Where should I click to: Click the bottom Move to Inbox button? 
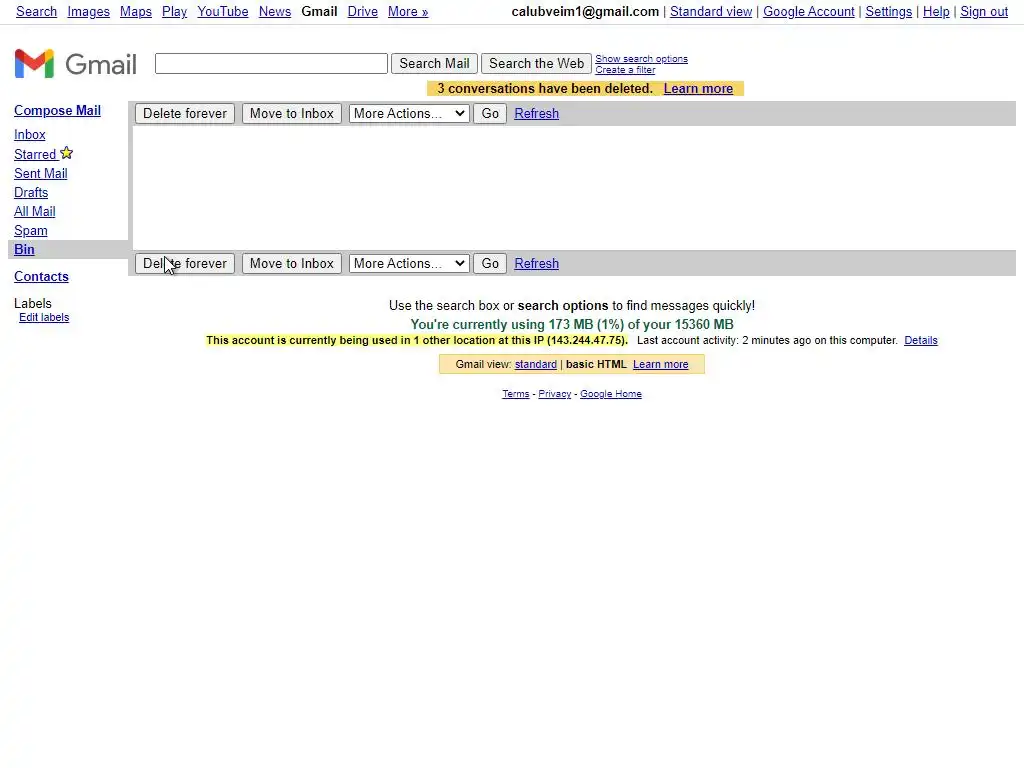click(291, 264)
